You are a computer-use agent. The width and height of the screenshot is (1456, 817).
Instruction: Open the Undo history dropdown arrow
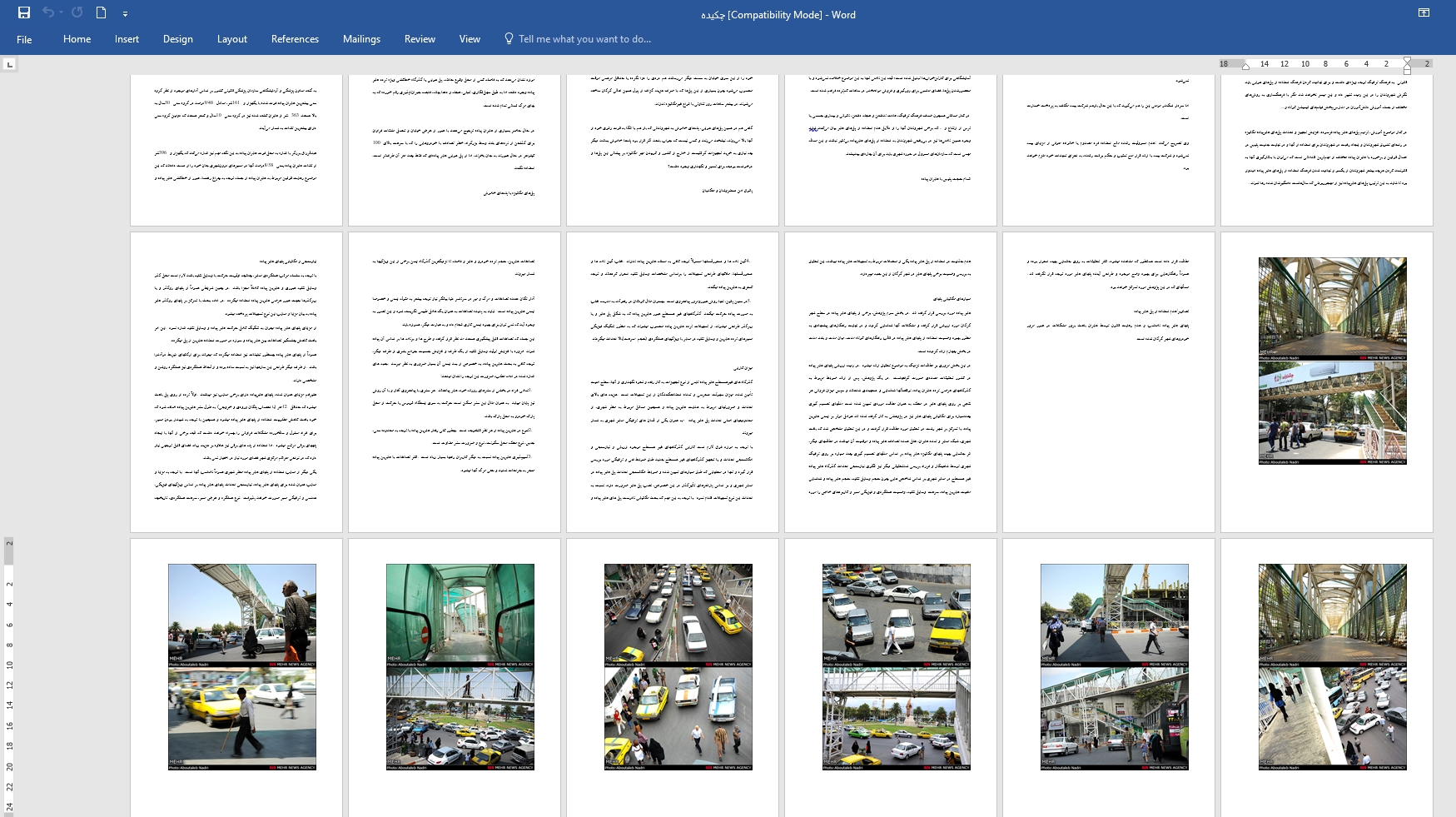(x=61, y=13)
